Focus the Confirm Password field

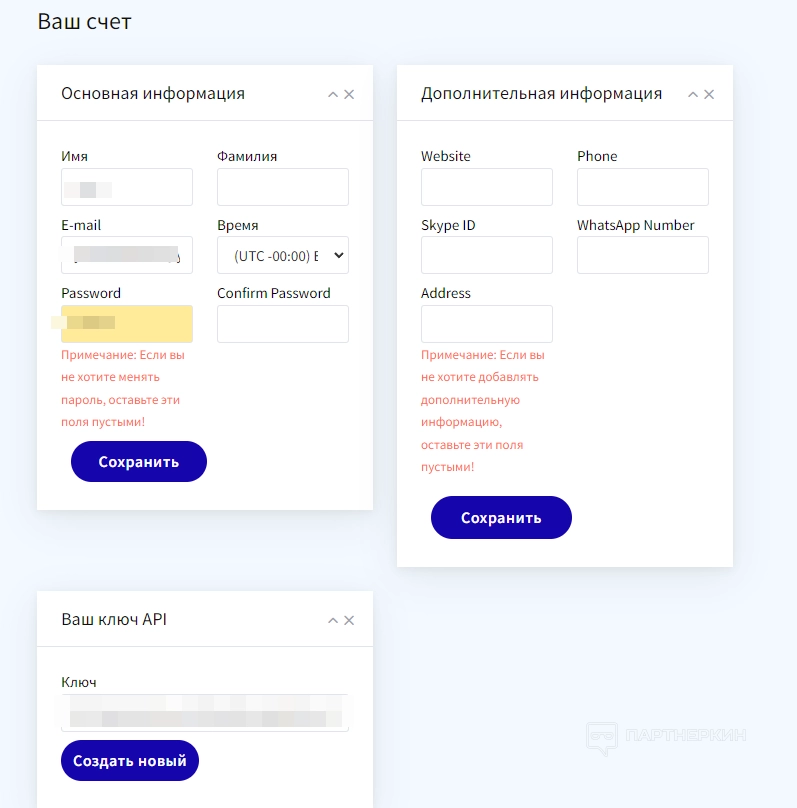tap(283, 324)
